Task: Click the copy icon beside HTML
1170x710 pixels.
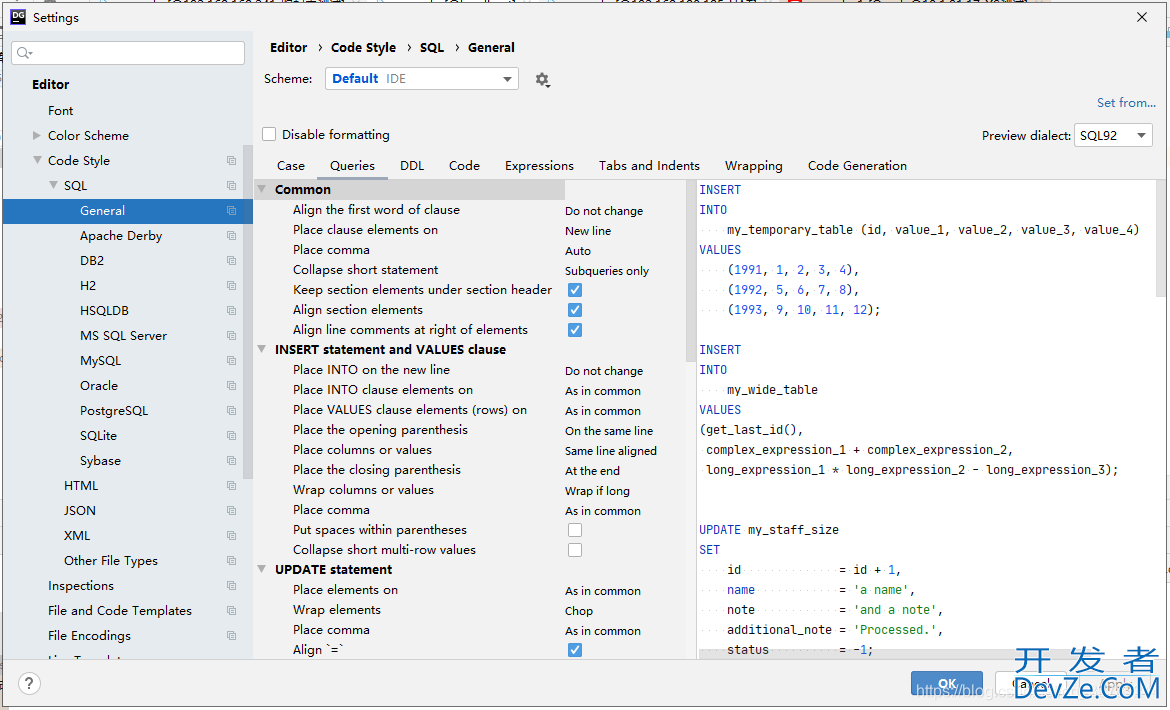Action: coord(231,486)
